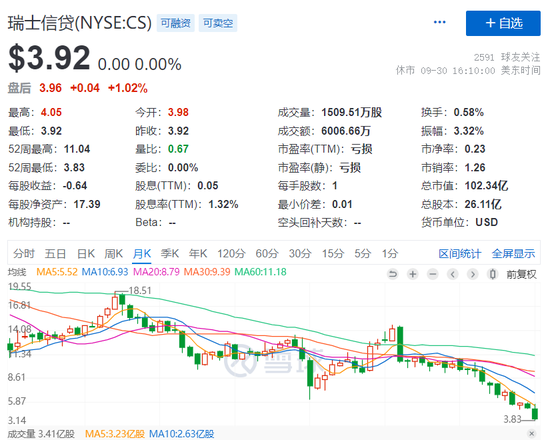Open the 前复权 adjustment dropdown

point(521,274)
